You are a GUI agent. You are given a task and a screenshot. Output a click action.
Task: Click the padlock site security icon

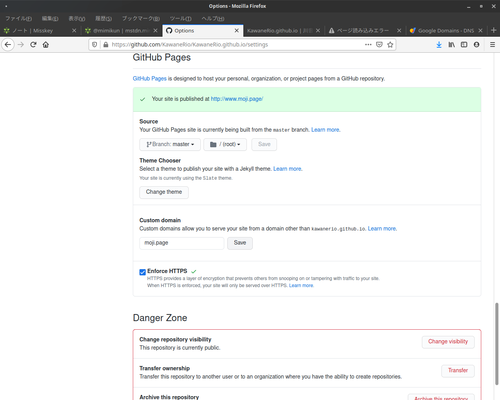pyautogui.click(x=106, y=45)
